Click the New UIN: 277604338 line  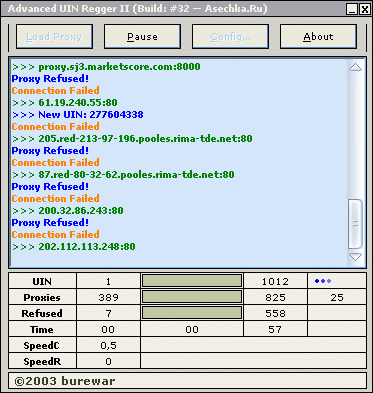(78, 115)
